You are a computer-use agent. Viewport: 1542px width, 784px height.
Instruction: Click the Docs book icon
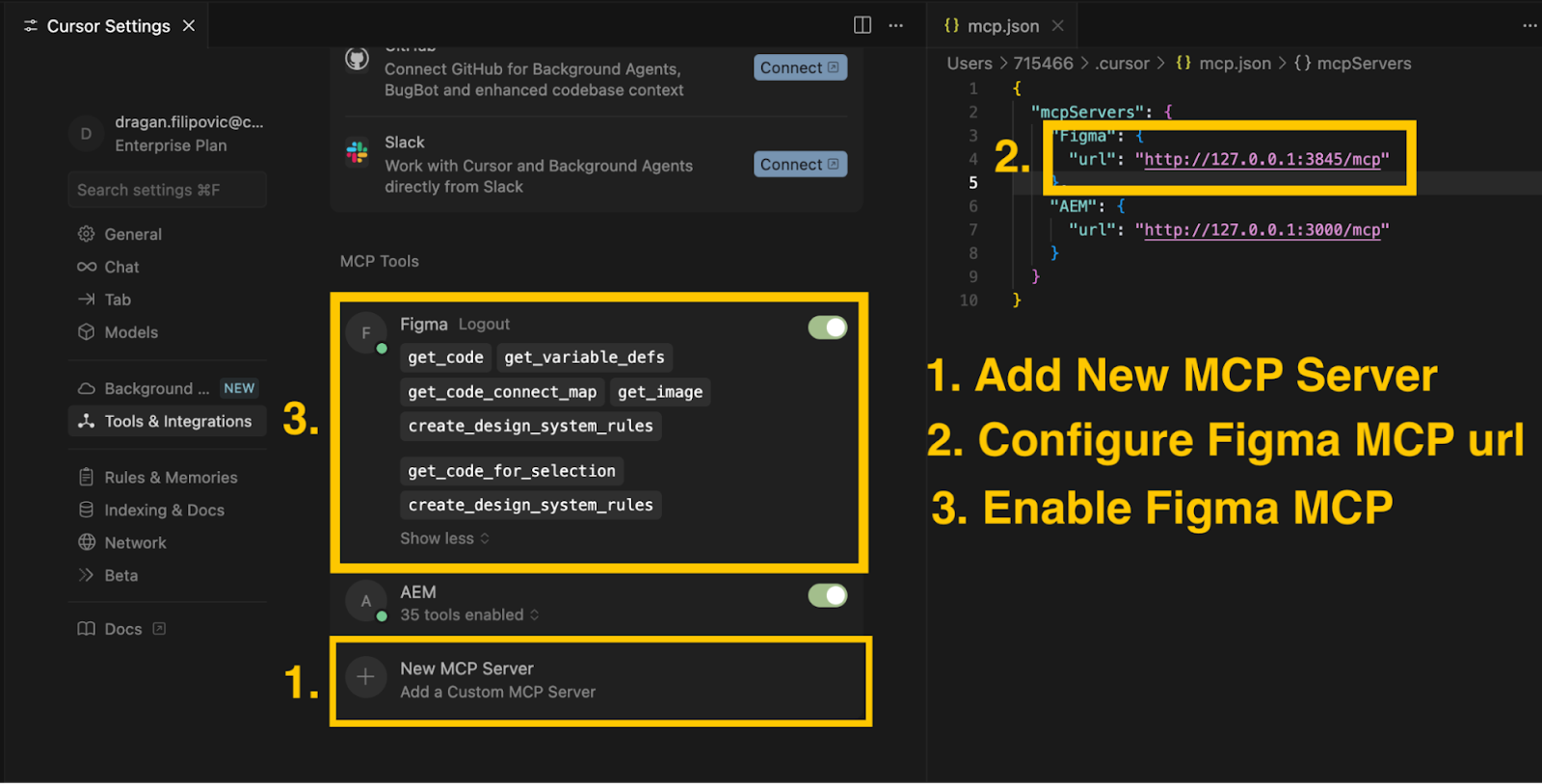coord(87,629)
